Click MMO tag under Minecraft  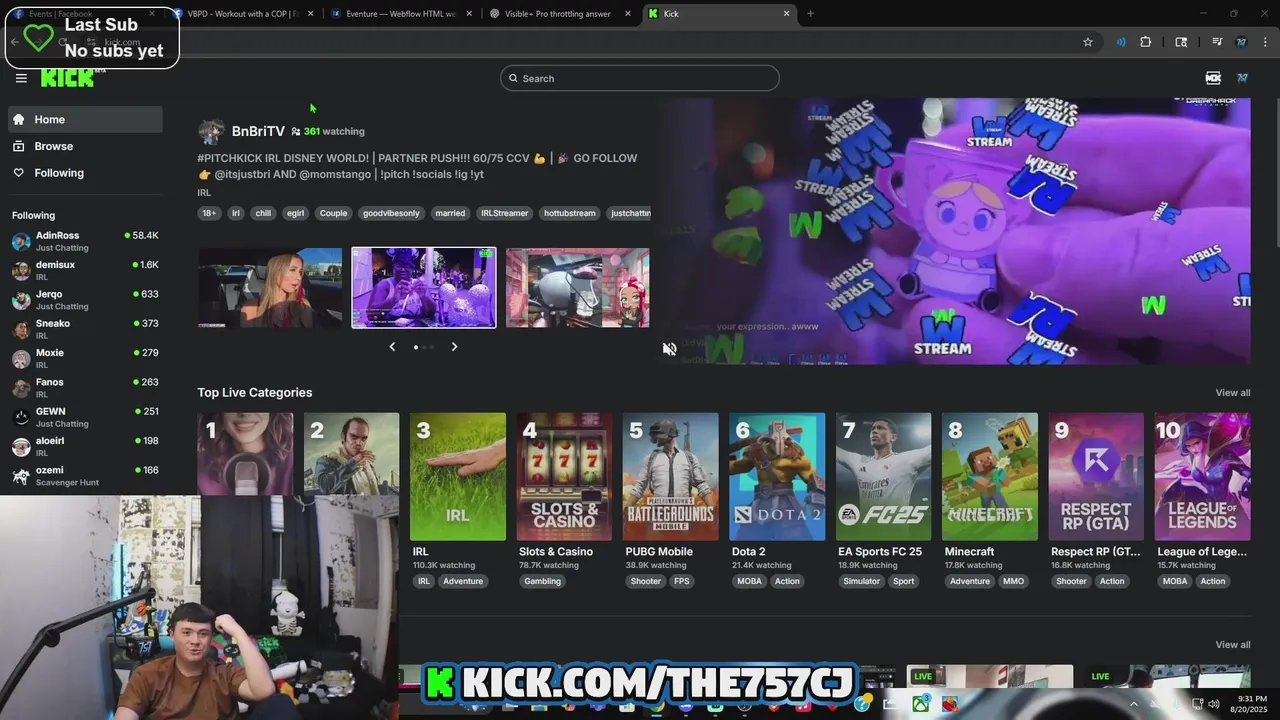tap(1013, 581)
